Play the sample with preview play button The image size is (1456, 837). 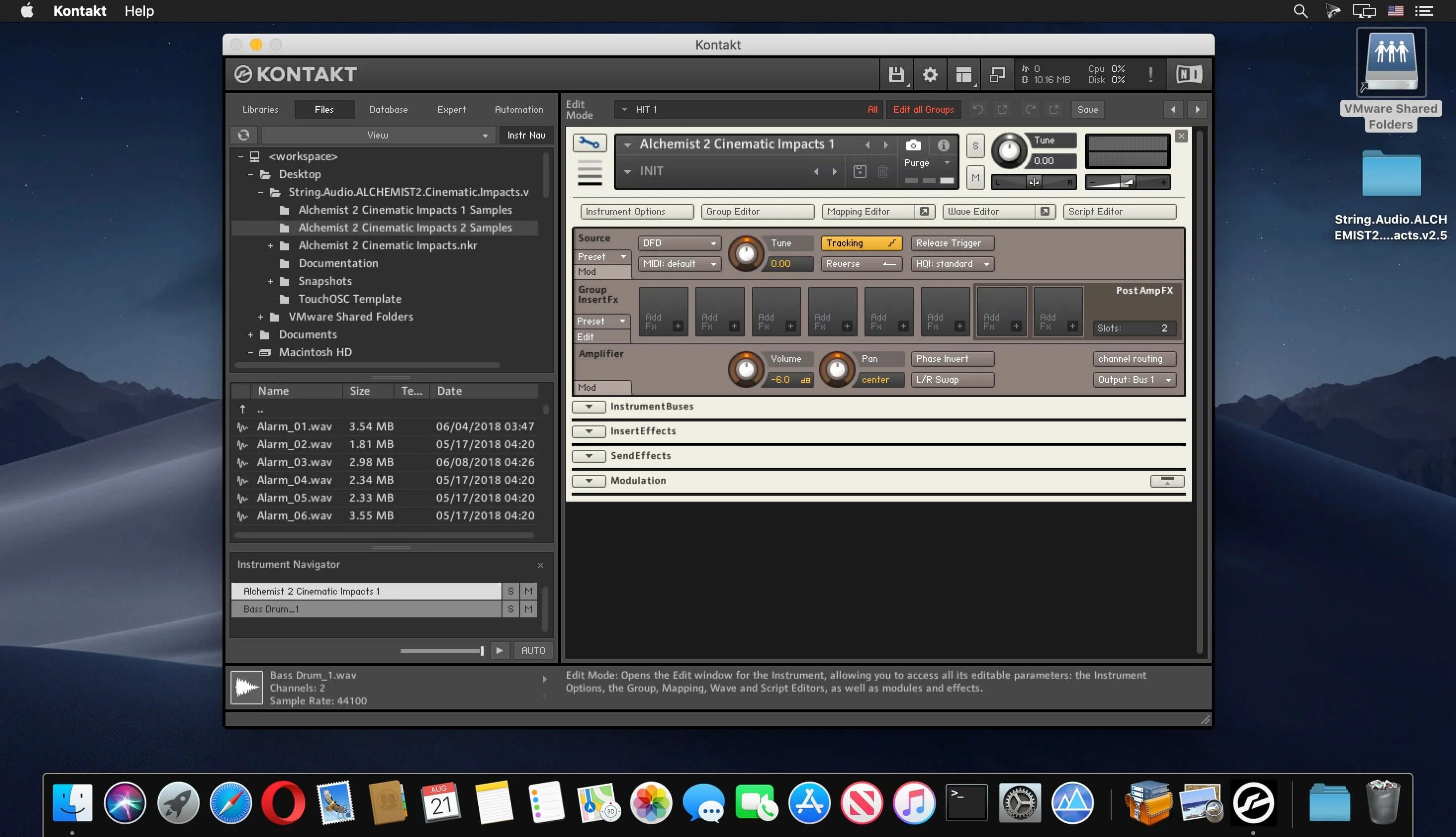click(x=500, y=650)
